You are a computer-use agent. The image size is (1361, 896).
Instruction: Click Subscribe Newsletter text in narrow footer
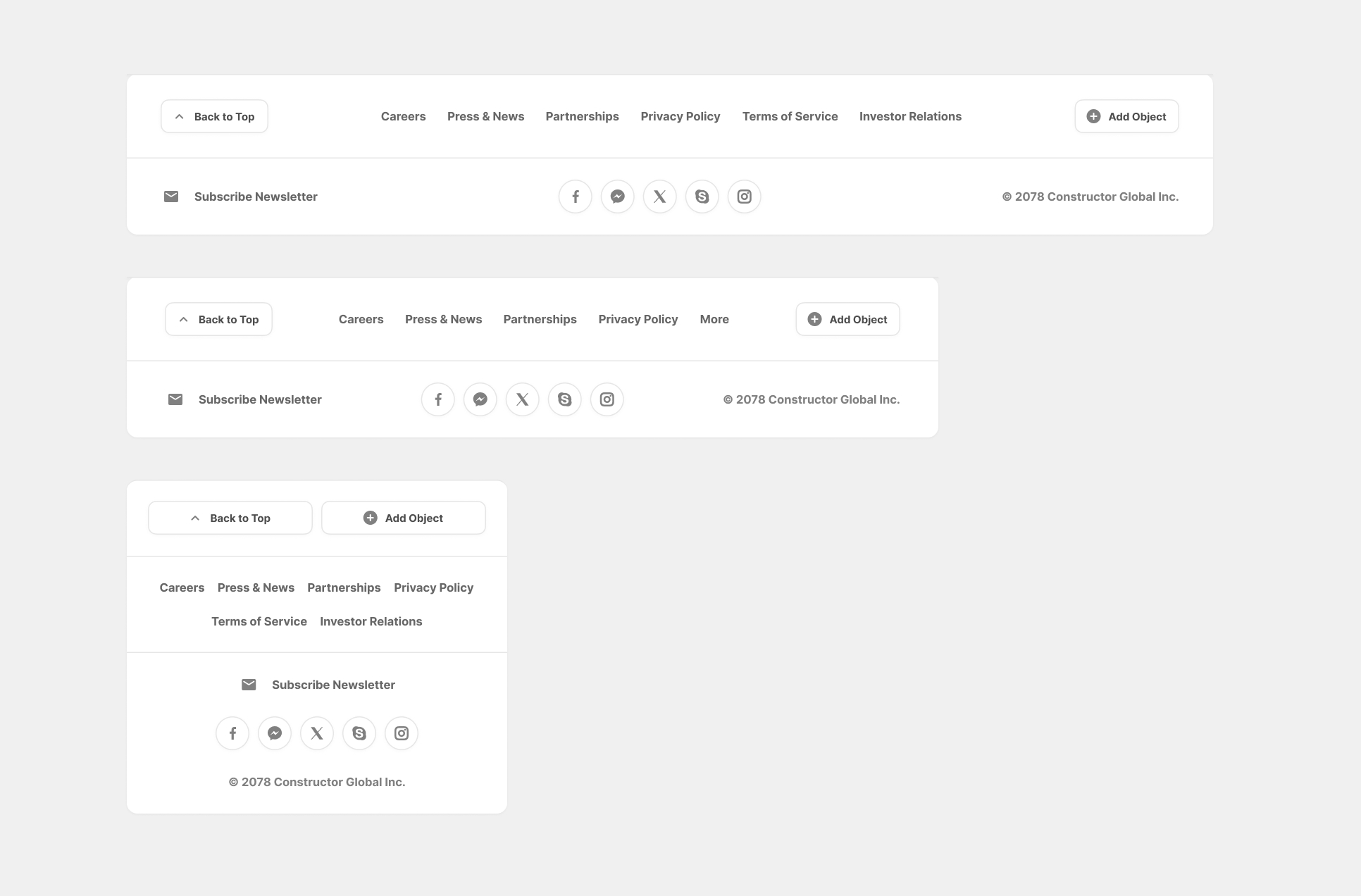(x=333, y=685)
